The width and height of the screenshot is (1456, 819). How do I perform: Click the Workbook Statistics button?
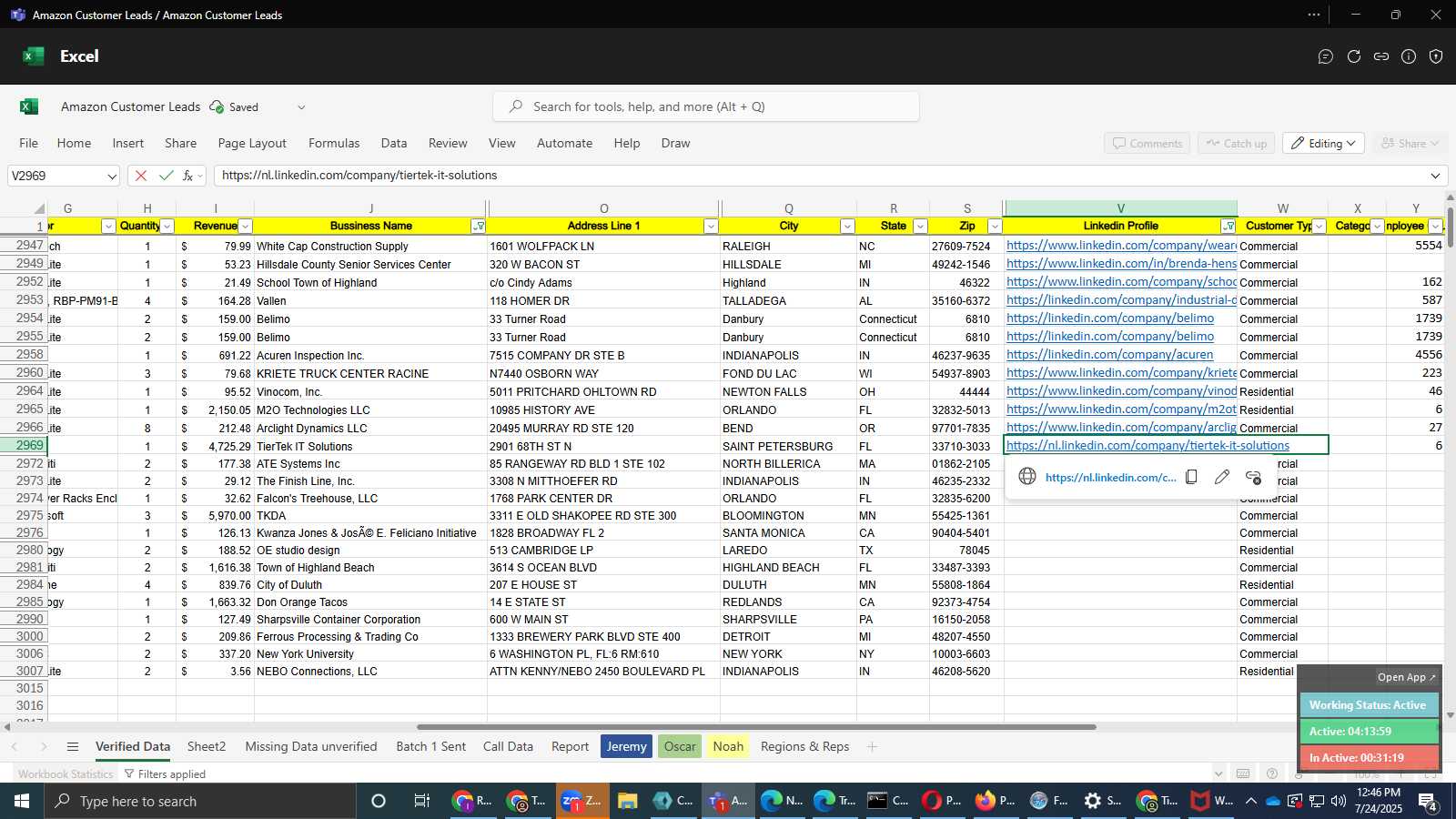click(x=66, y=774)
